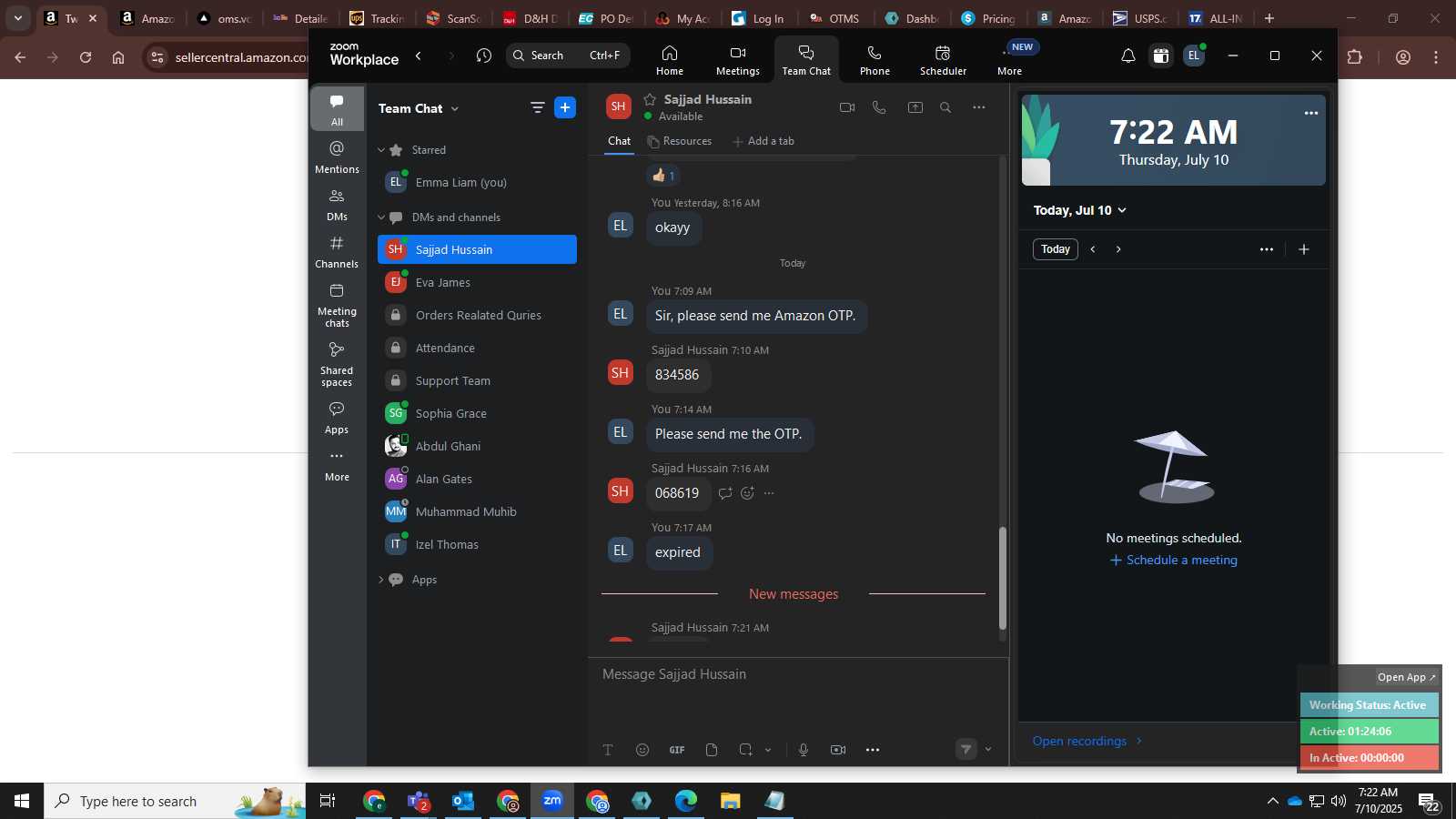Attach a file in composer

tap(712, 750)
